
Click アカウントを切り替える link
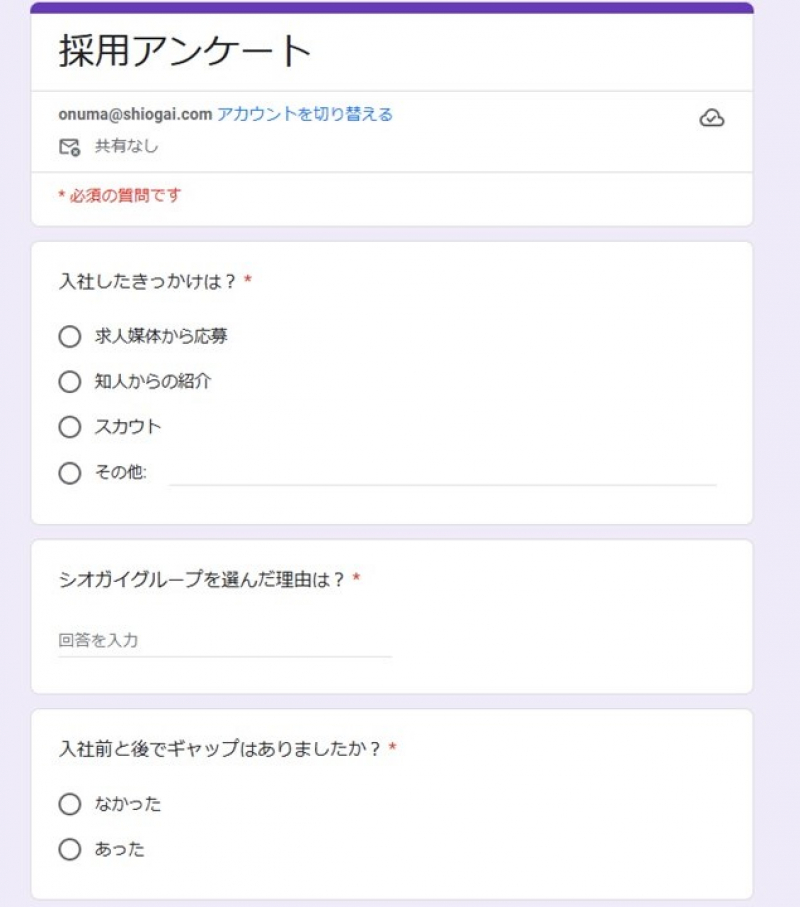(305, 114)
